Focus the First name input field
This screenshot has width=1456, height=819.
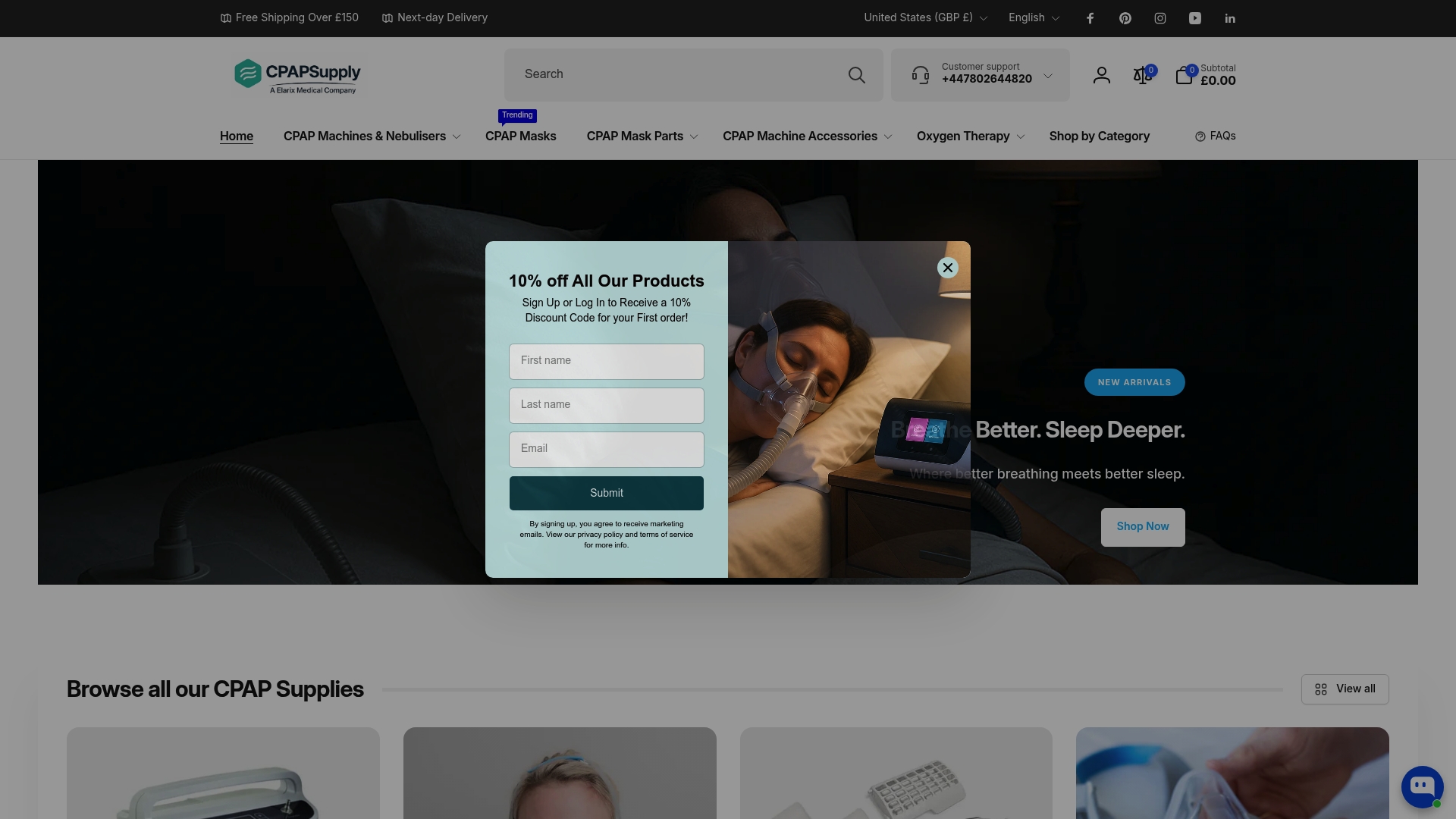point(606,362)
